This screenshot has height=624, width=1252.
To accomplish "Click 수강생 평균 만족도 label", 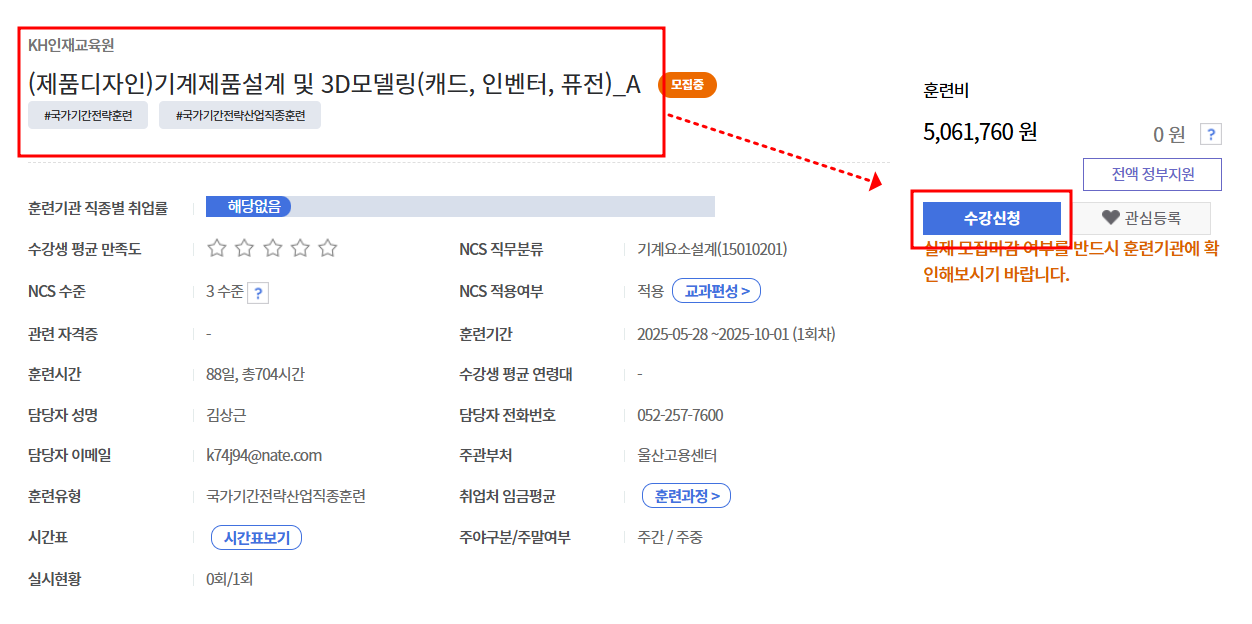I will pyautogui.click(x=85, y=249).
